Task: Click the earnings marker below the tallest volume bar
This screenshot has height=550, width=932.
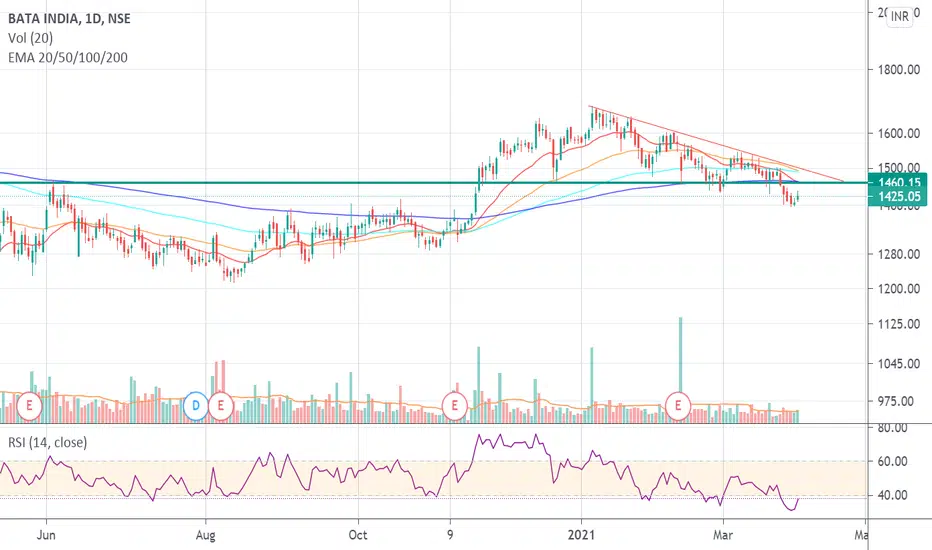Action: pos(678,406)
